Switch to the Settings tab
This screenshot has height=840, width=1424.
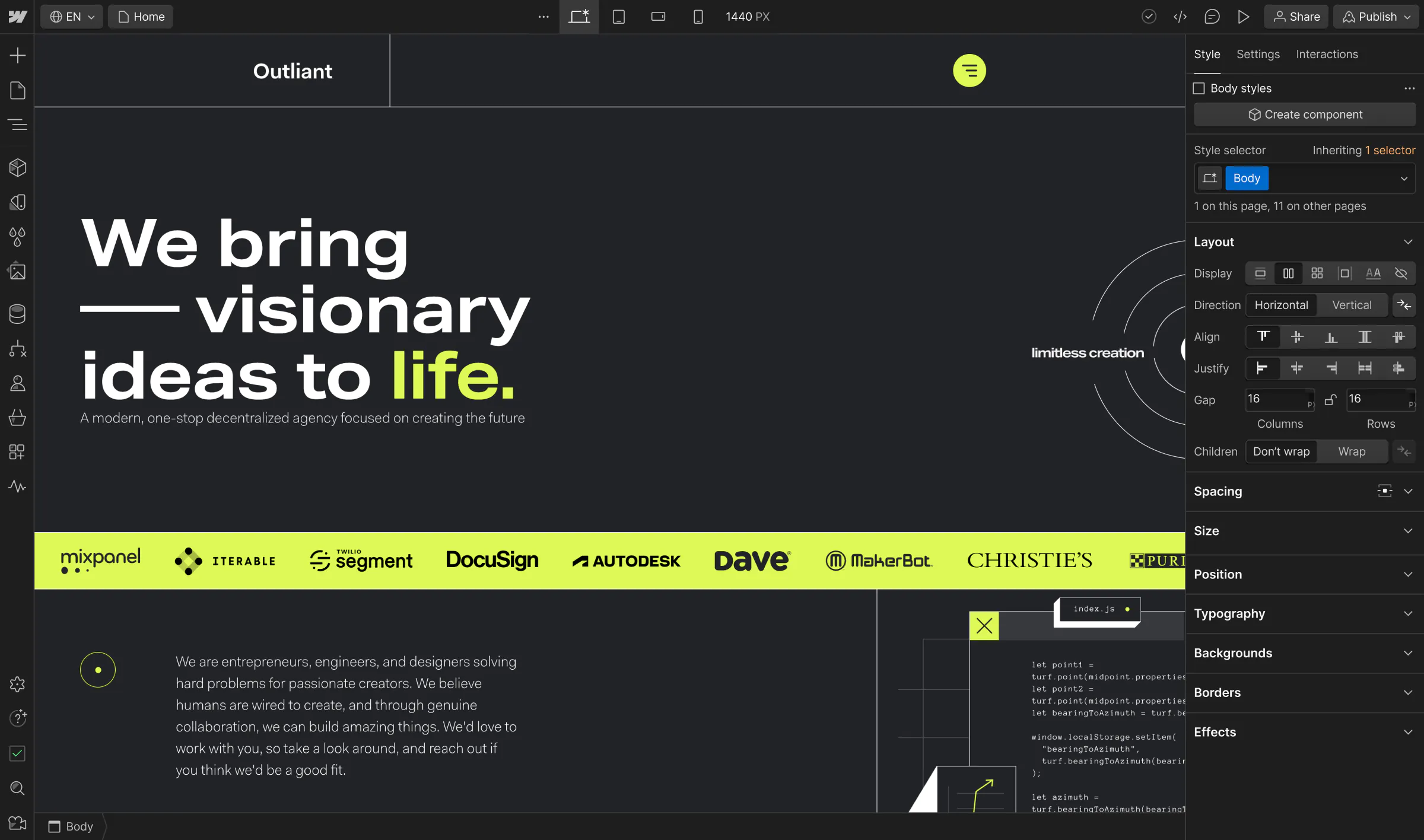(1257, 54)
